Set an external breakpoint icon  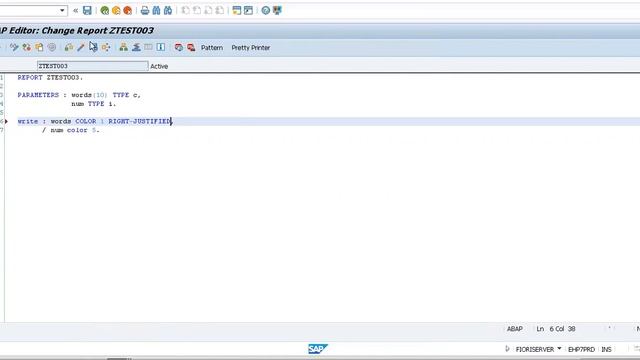click(191, 48)
